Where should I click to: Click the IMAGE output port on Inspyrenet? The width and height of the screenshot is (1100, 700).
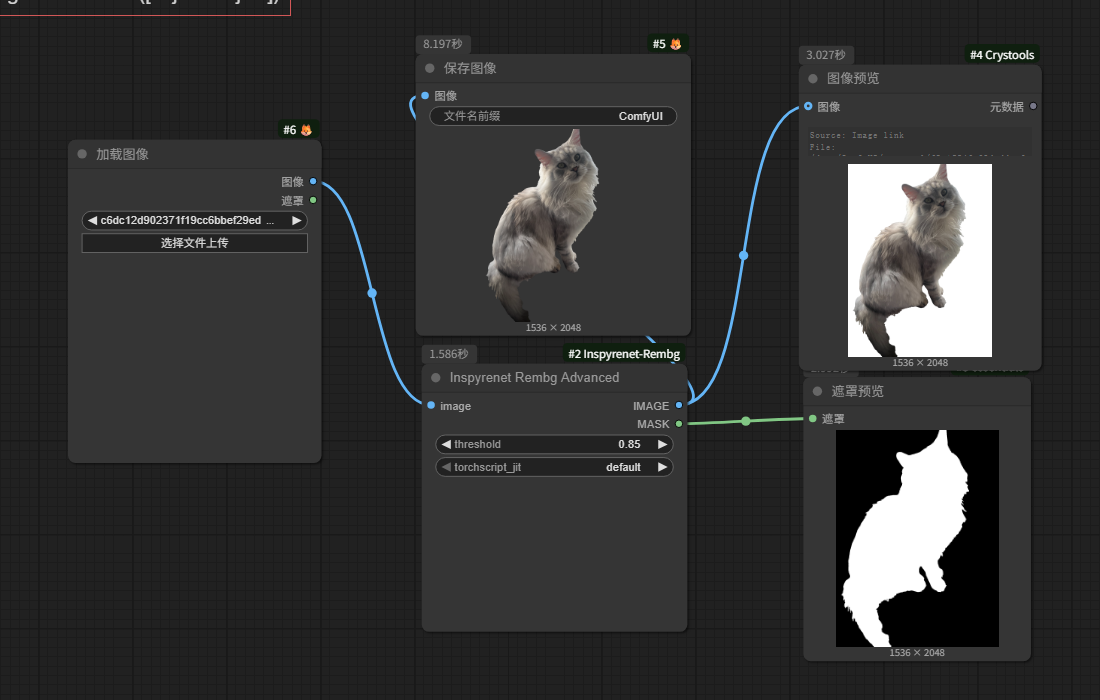pyautogui.click(x=678, y=405)
